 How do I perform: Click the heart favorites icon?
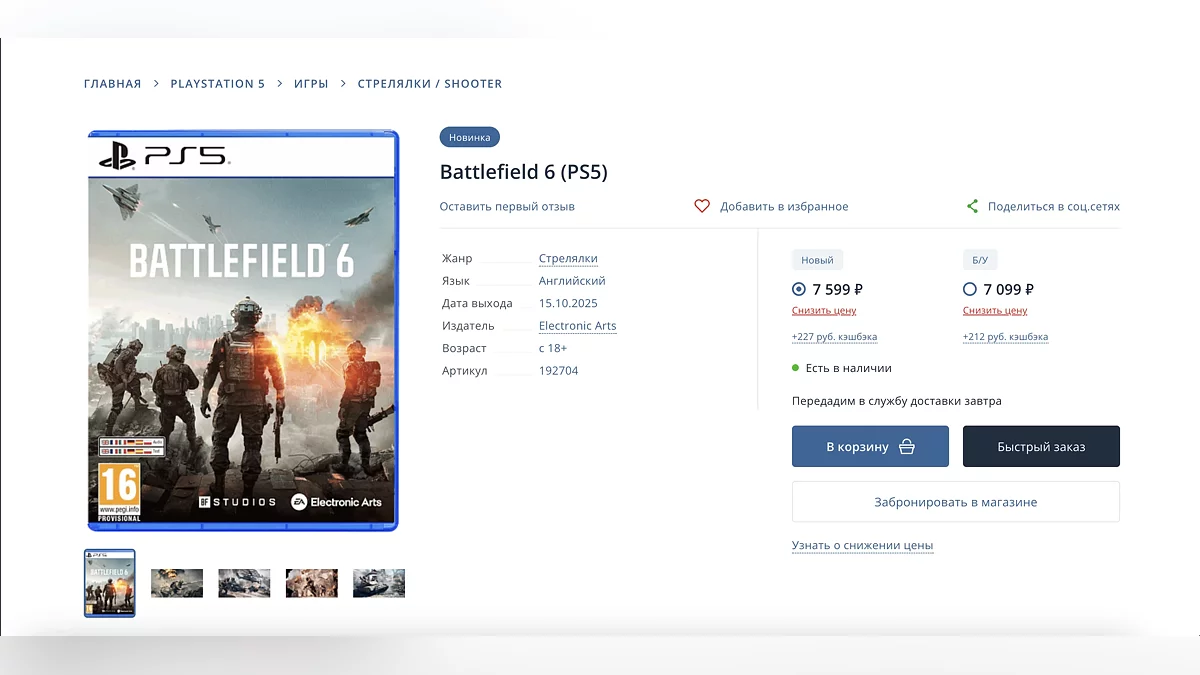tap(702, 206)
